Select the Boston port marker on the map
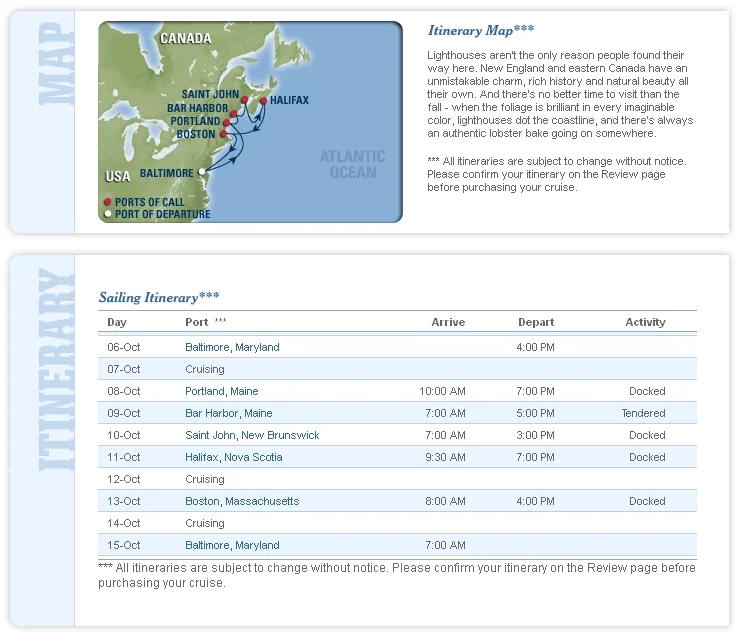The height and width of the screenshot is (635, 738). point(223,133)
